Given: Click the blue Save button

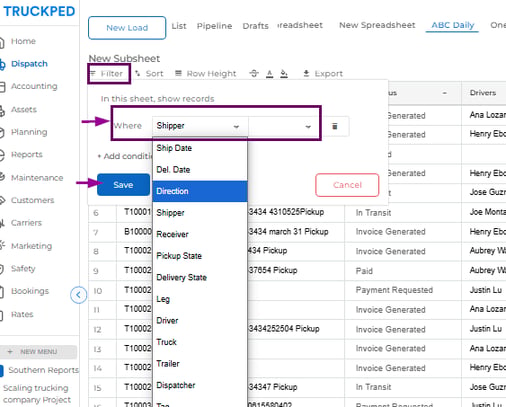Looking at the screenshot, I should coord(123,185).
